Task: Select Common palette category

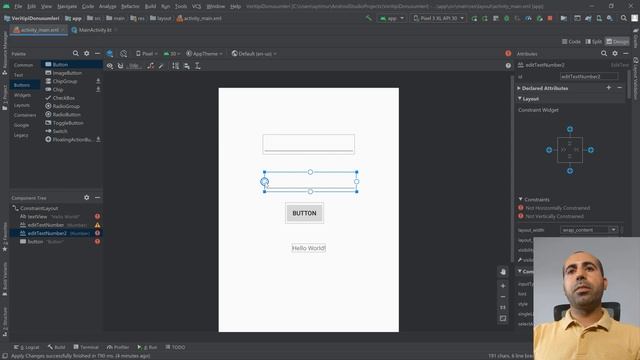Action: 23,65
